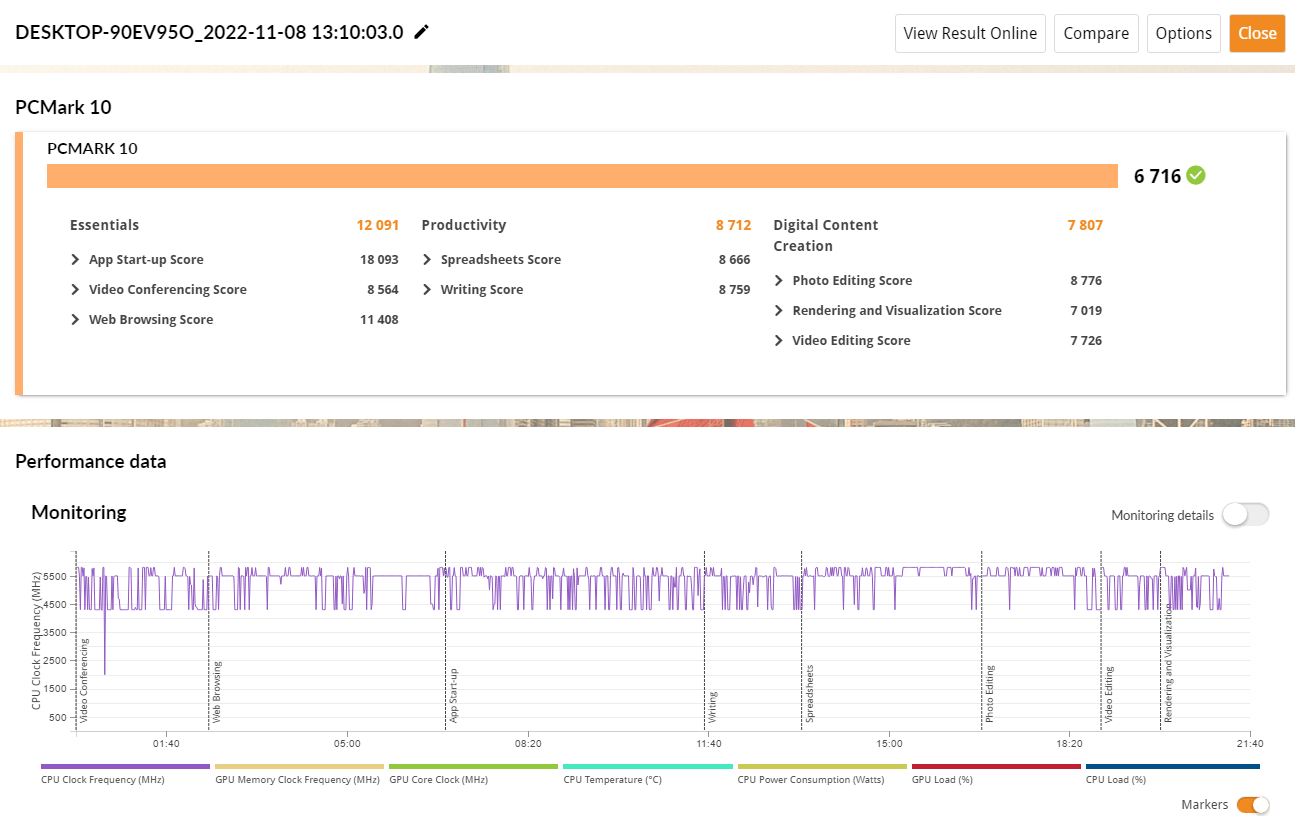This screenshot has height=834, width=1295.
Task: Click the Video Editing value 7 726
Action: point(1086,341)
